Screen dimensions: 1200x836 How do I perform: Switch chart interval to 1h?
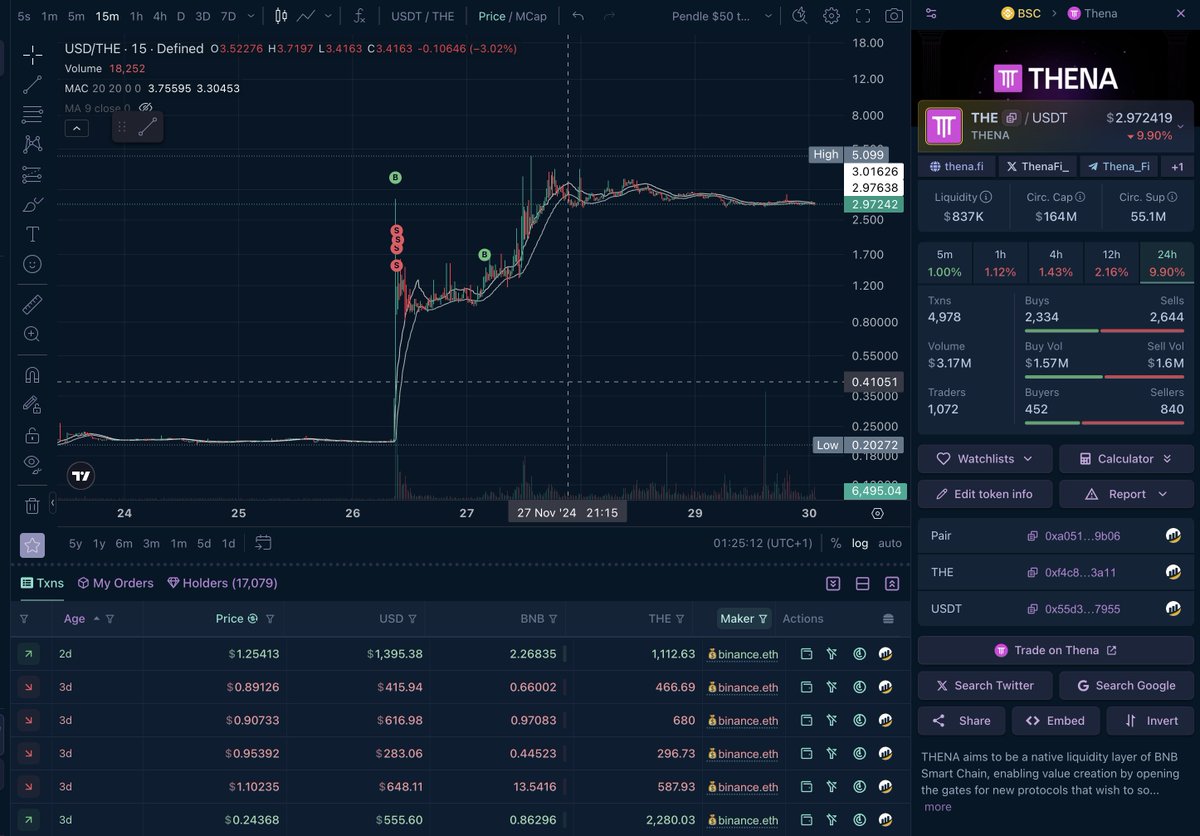pyautogui.click(x=136, y=16)
